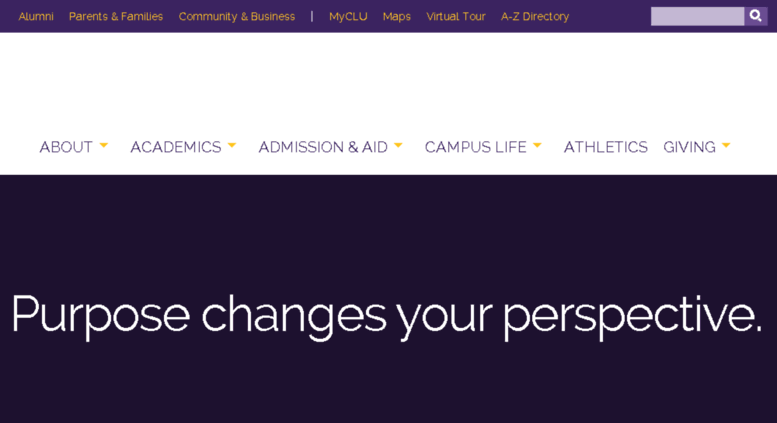This screenshot has width=777, height=423.
Task: Open the ADMISSION & AID menu
Action: pyautogui.click(x=323, y=147)
